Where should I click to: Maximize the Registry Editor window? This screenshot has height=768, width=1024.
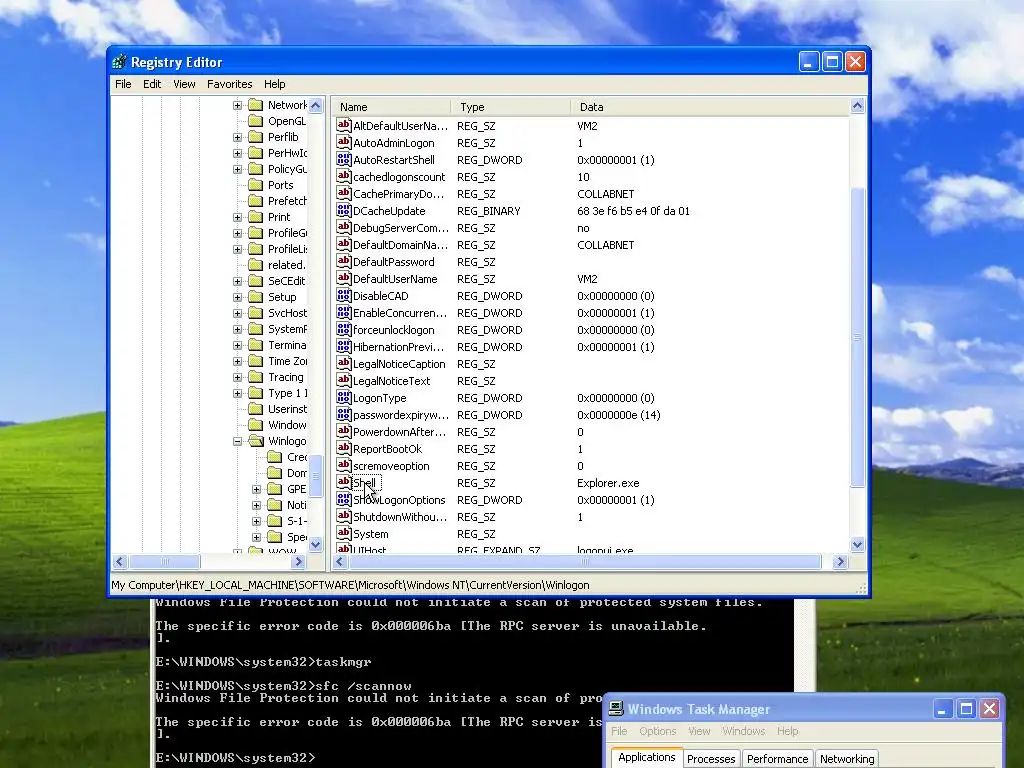831,62
